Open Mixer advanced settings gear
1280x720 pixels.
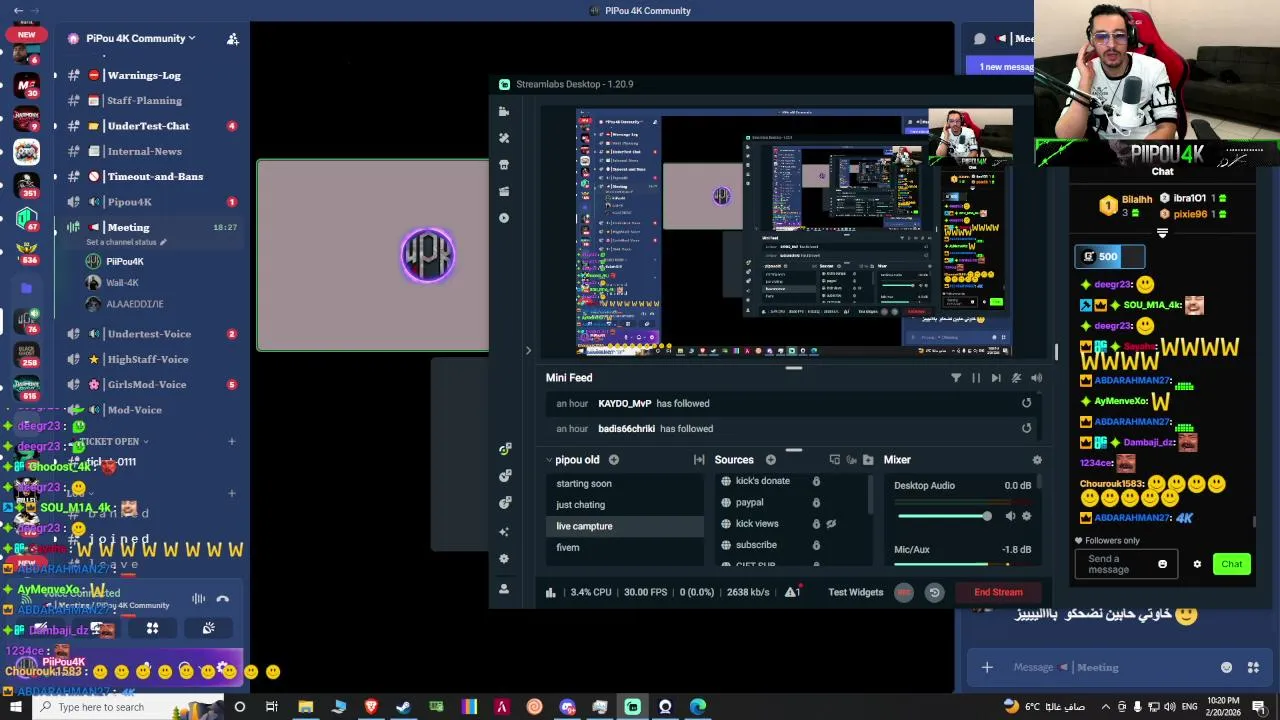1037,460
